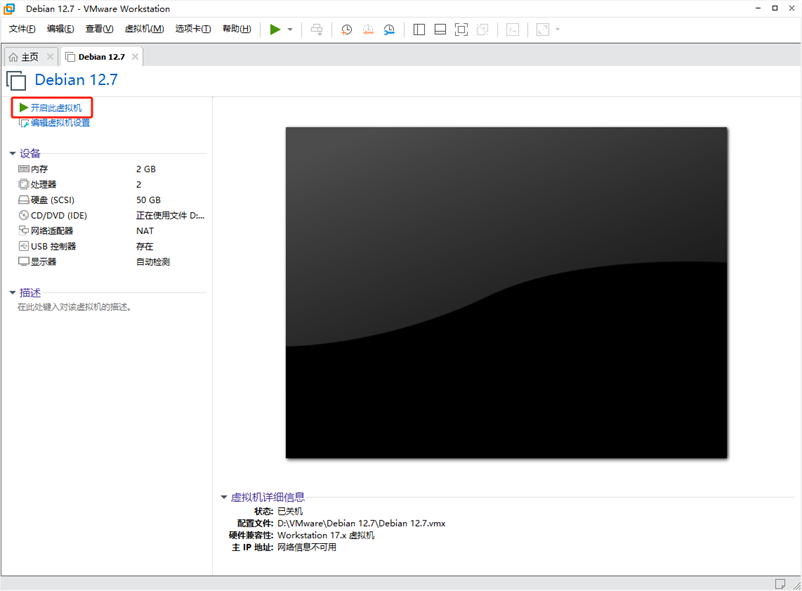The image size is (802, 591).
Task: Click the black VM preview screen
Action: [x=506, y=292]
